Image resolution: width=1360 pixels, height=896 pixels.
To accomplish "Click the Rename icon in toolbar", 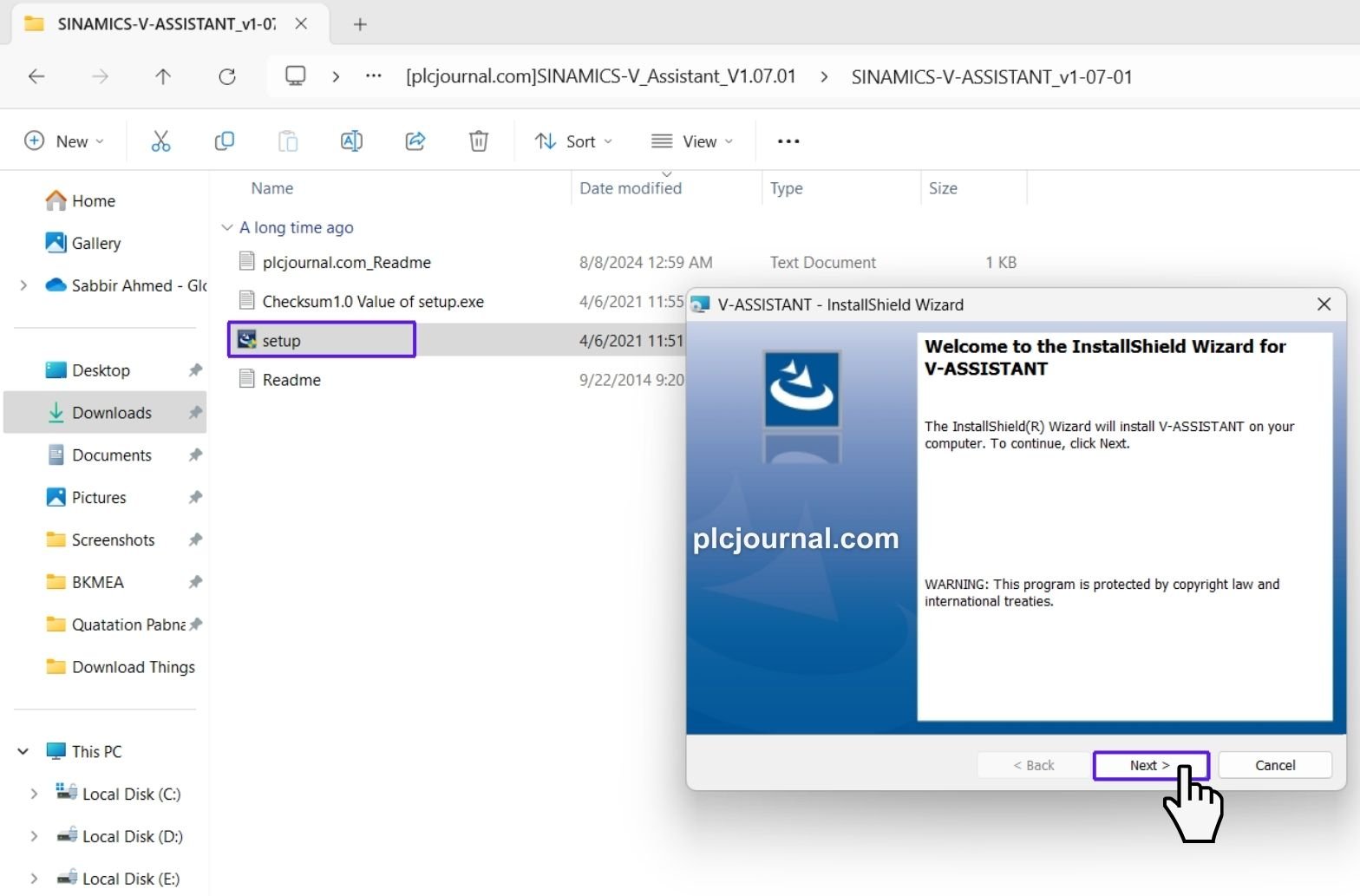I will coord(351,141).
